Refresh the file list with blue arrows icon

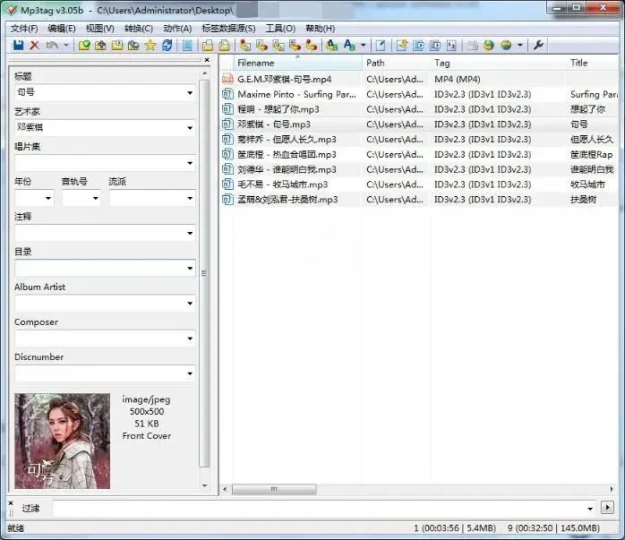coord(167,45)
